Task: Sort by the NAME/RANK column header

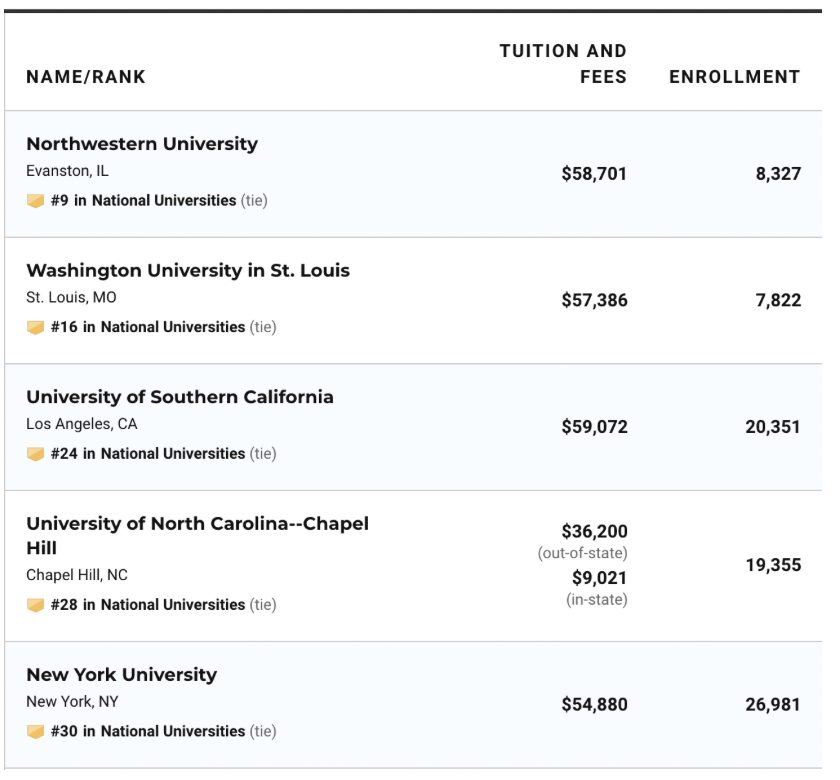Action: 85,78
